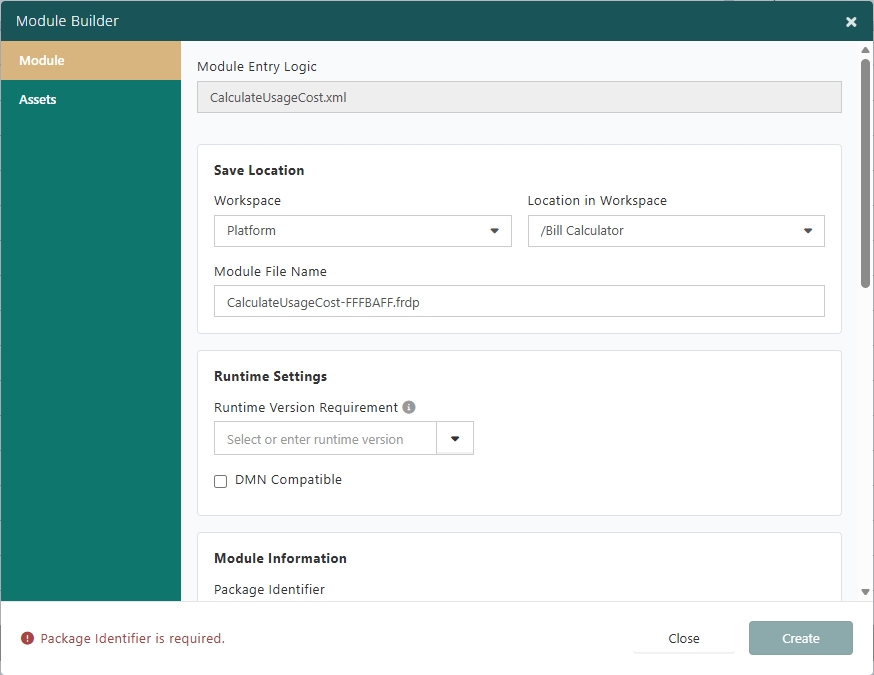
Task: Click the red error icon beside Package Identifier message
Action: coord(27,638)
